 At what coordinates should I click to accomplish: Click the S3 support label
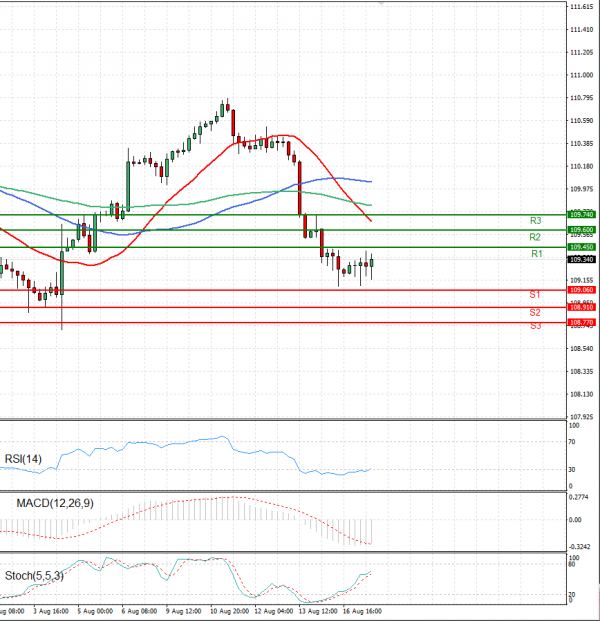click(535, 326)
